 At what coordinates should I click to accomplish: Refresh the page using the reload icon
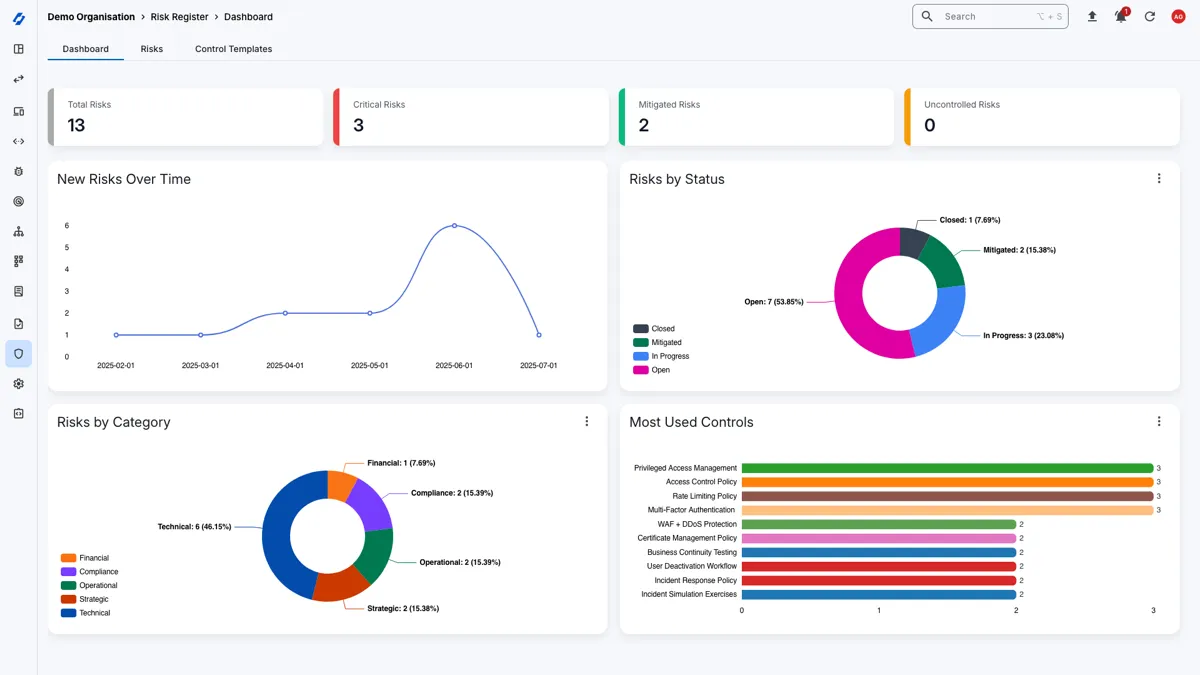[1149, 17]
